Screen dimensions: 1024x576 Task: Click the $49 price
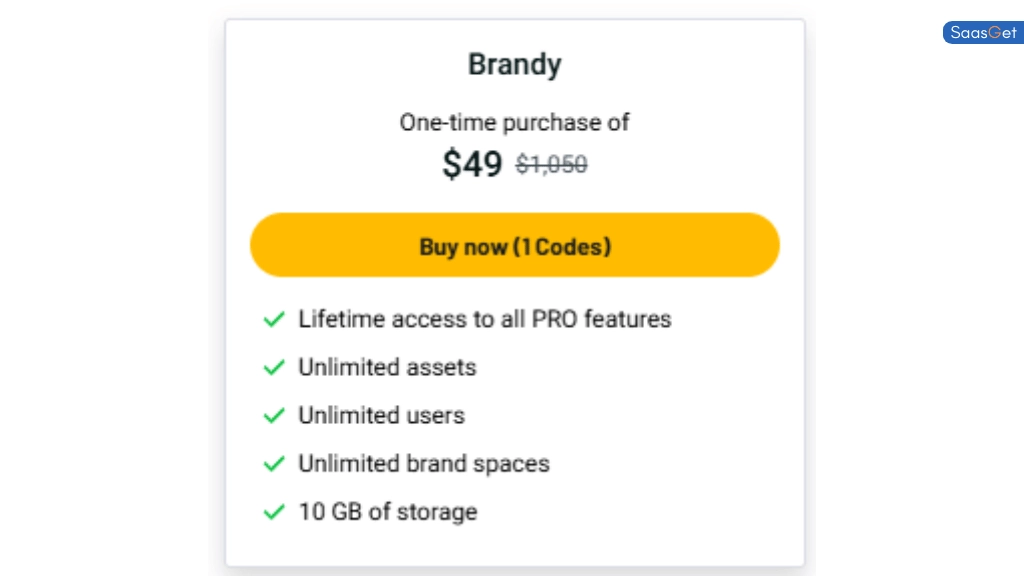tap(472, 164)
